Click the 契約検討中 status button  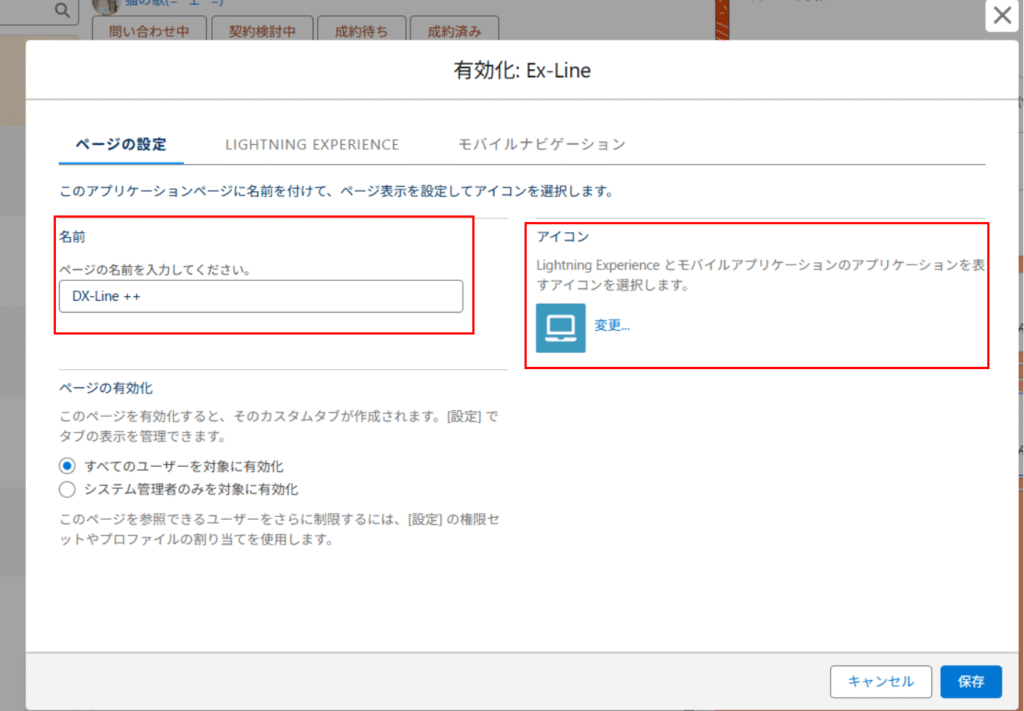click(x=262, y=31)
